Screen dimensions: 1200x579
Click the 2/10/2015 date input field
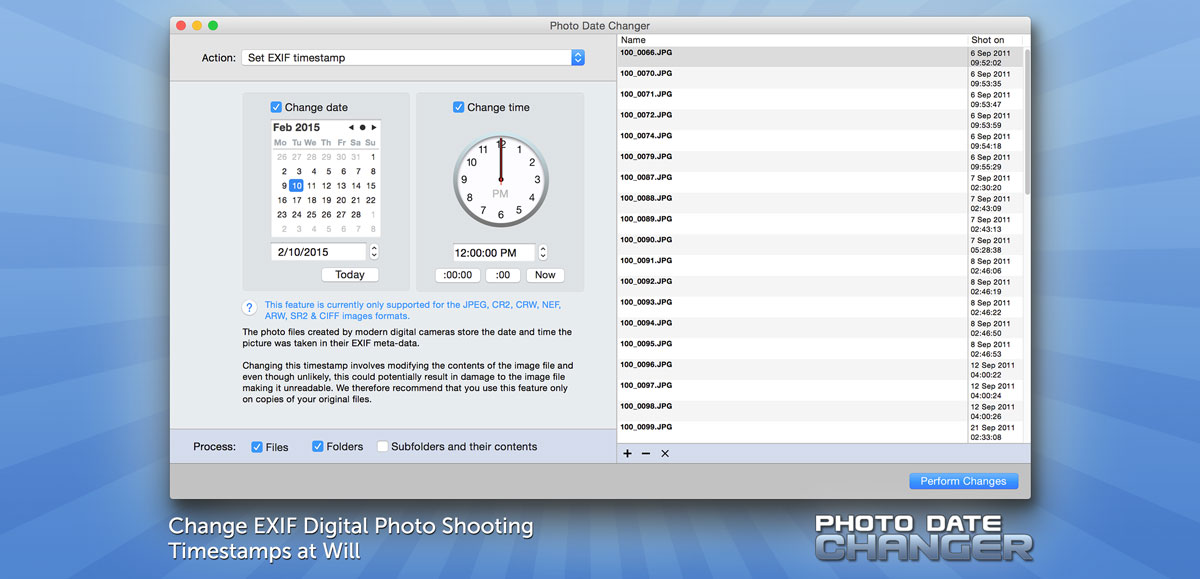(x=318, y=252)
